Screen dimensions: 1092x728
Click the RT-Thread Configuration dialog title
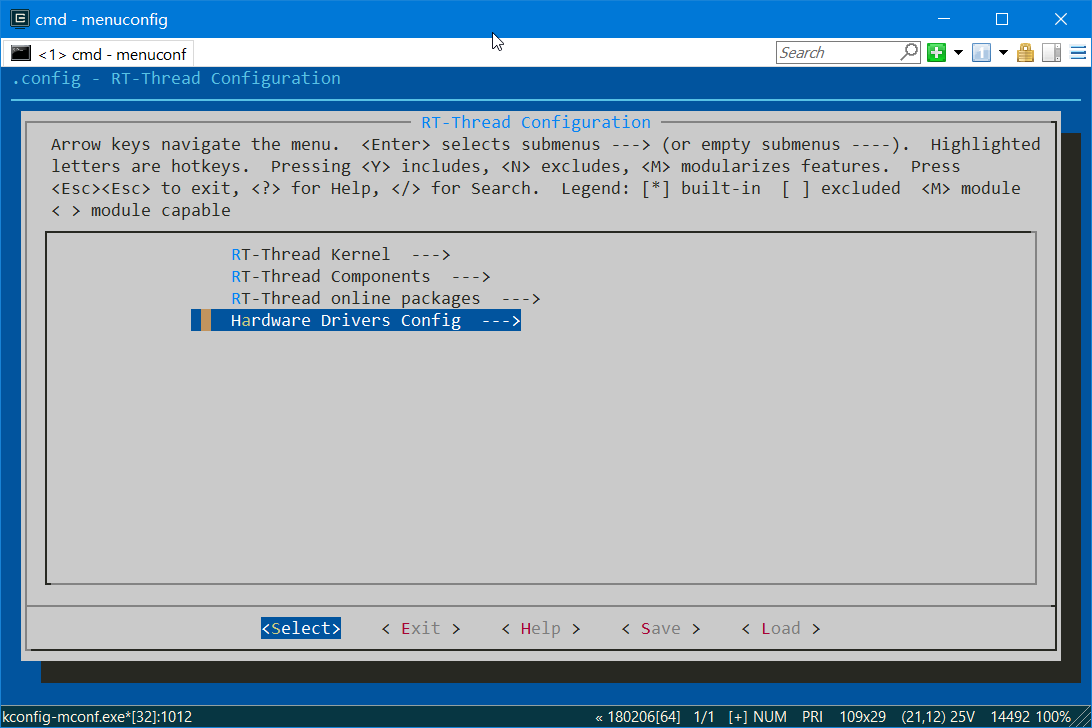coord(536,122)
